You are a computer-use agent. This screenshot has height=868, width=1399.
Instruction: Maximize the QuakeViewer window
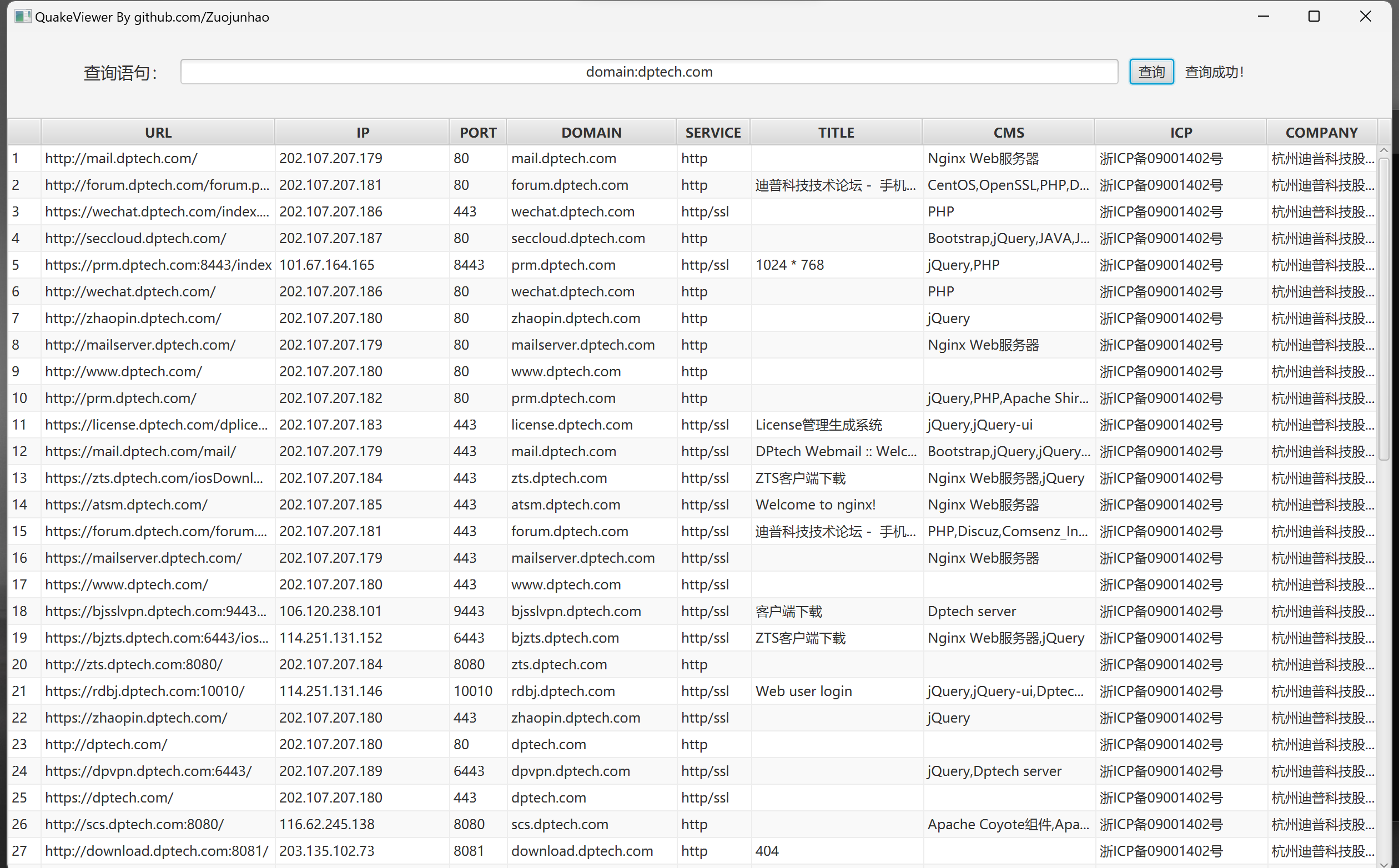click(x=1314, y=16)
